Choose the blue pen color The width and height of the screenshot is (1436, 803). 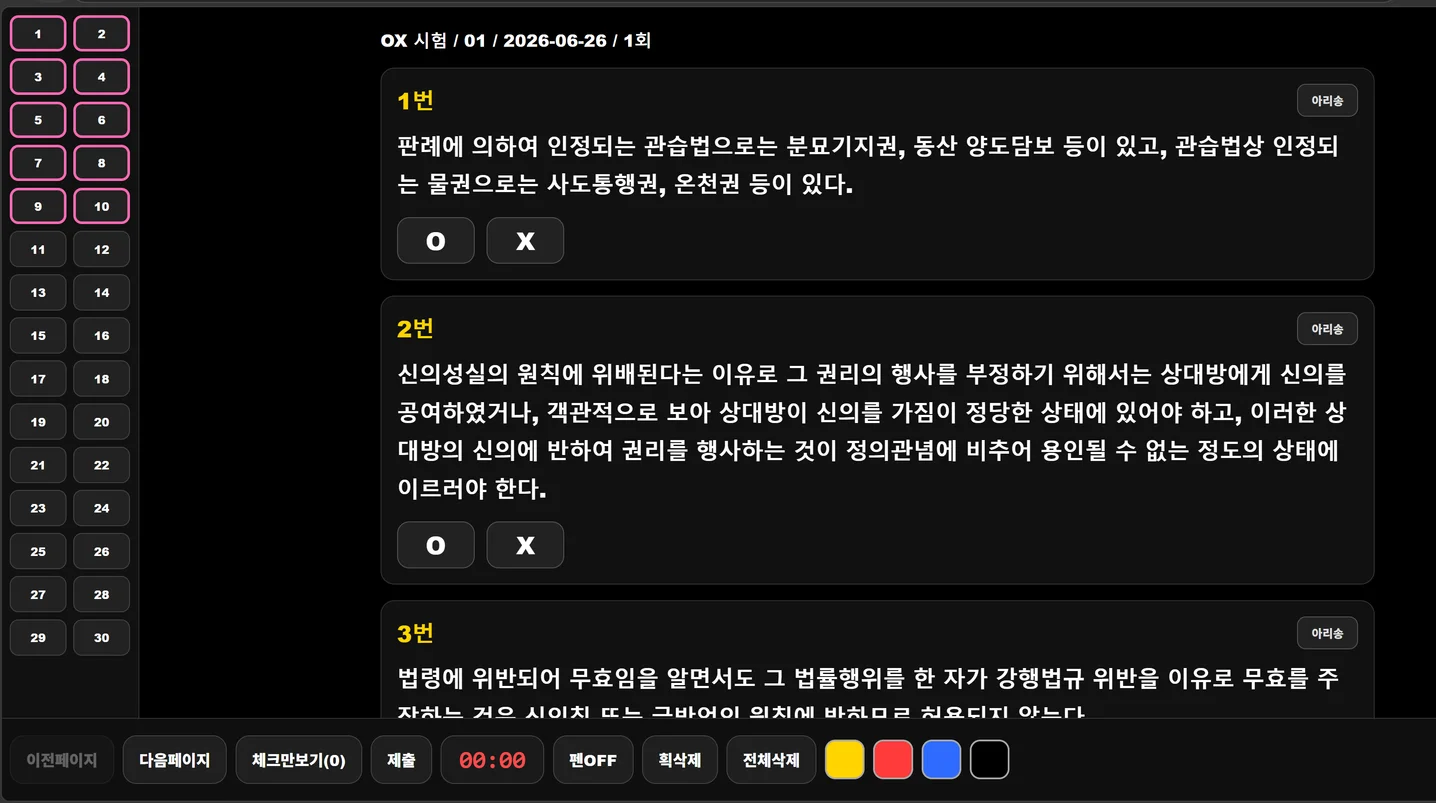pos(941,760)
